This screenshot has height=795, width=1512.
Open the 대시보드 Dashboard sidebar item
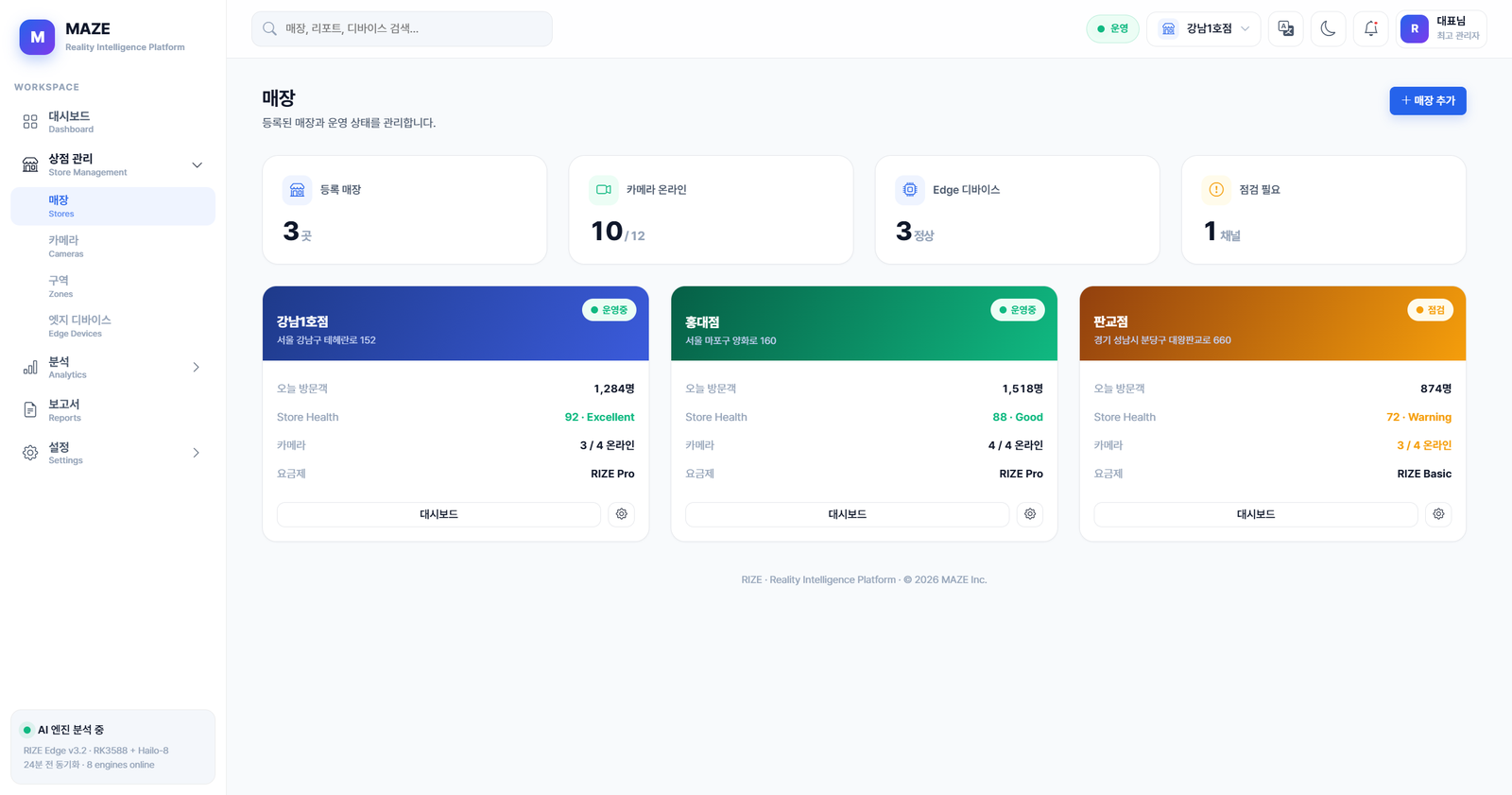pos(112,122)
